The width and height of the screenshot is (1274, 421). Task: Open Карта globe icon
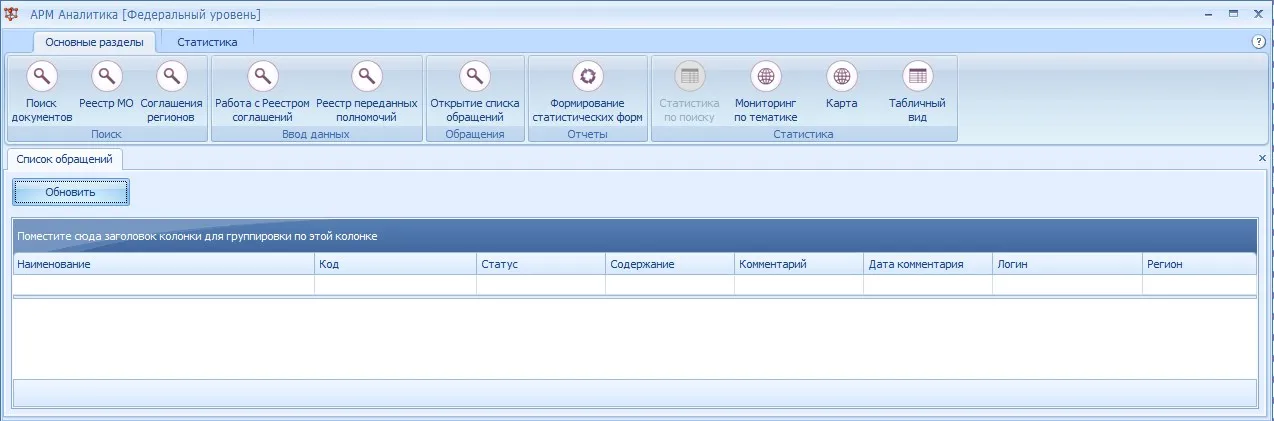click(x=842, y=76)
